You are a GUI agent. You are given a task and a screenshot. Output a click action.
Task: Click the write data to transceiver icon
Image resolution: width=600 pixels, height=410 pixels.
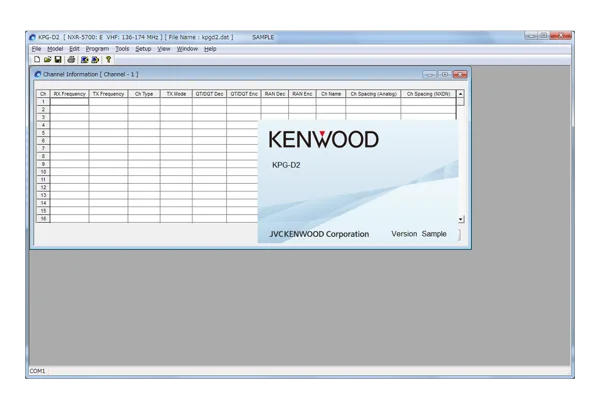click(x=95, y=59)
